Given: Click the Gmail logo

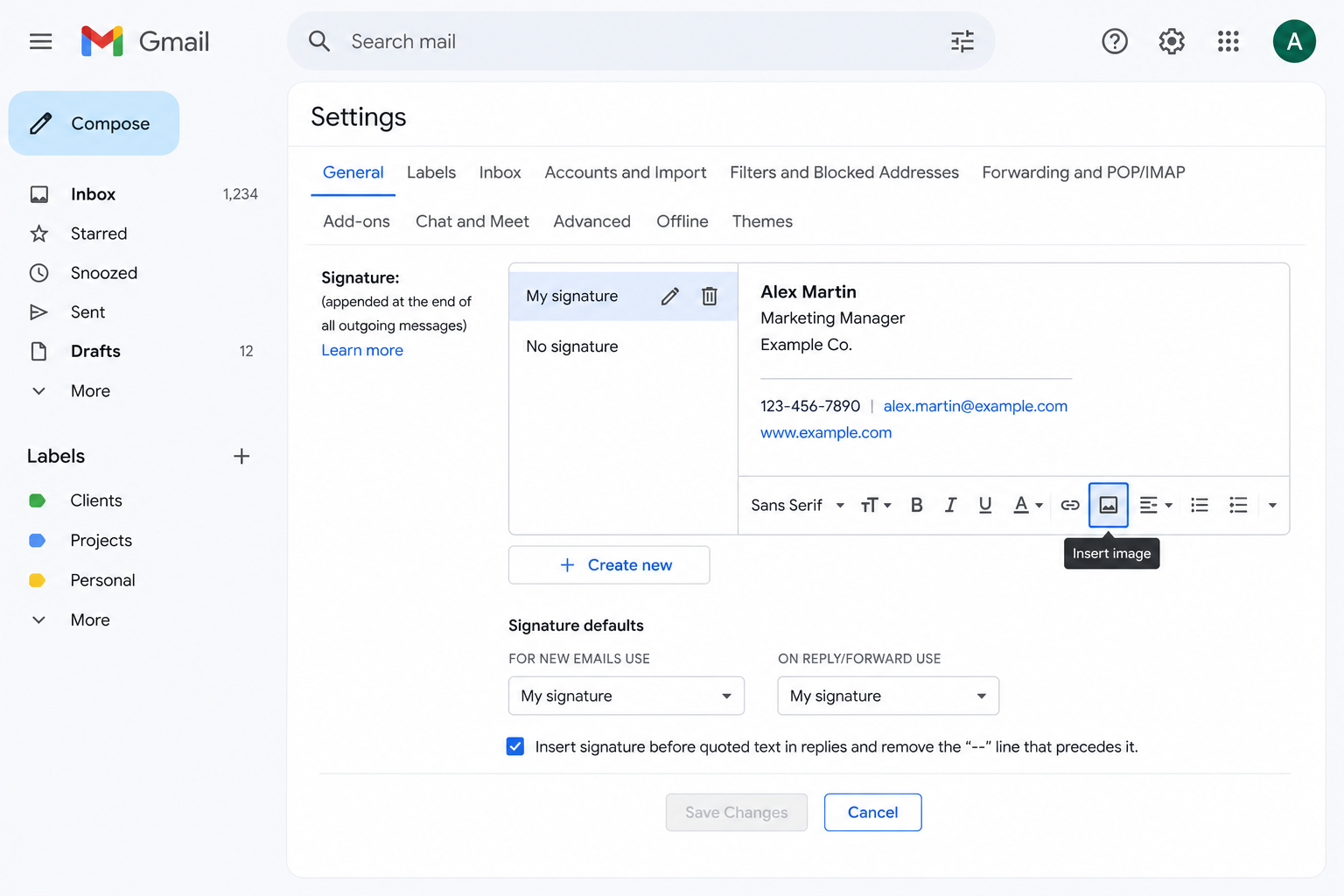Looking at the screenshot, I should click(x=144, y=41).
